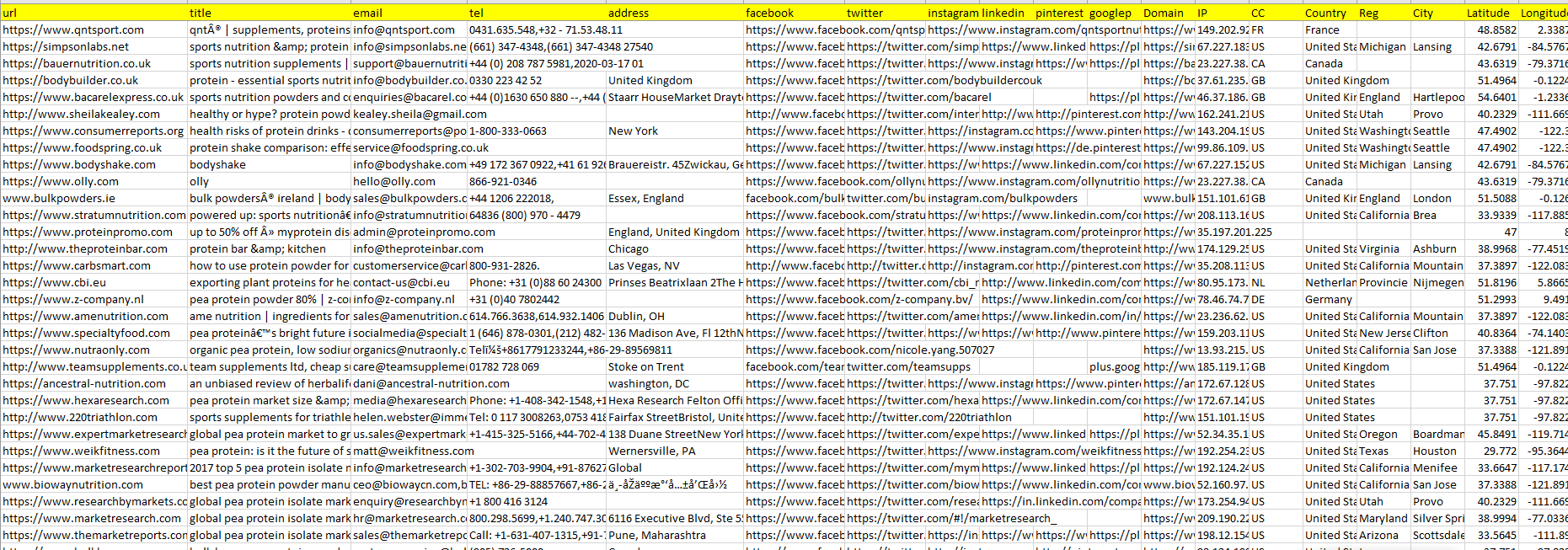Select the 'olly' title cell
This screenshot has width=1568, height=550.
(269, 181)
